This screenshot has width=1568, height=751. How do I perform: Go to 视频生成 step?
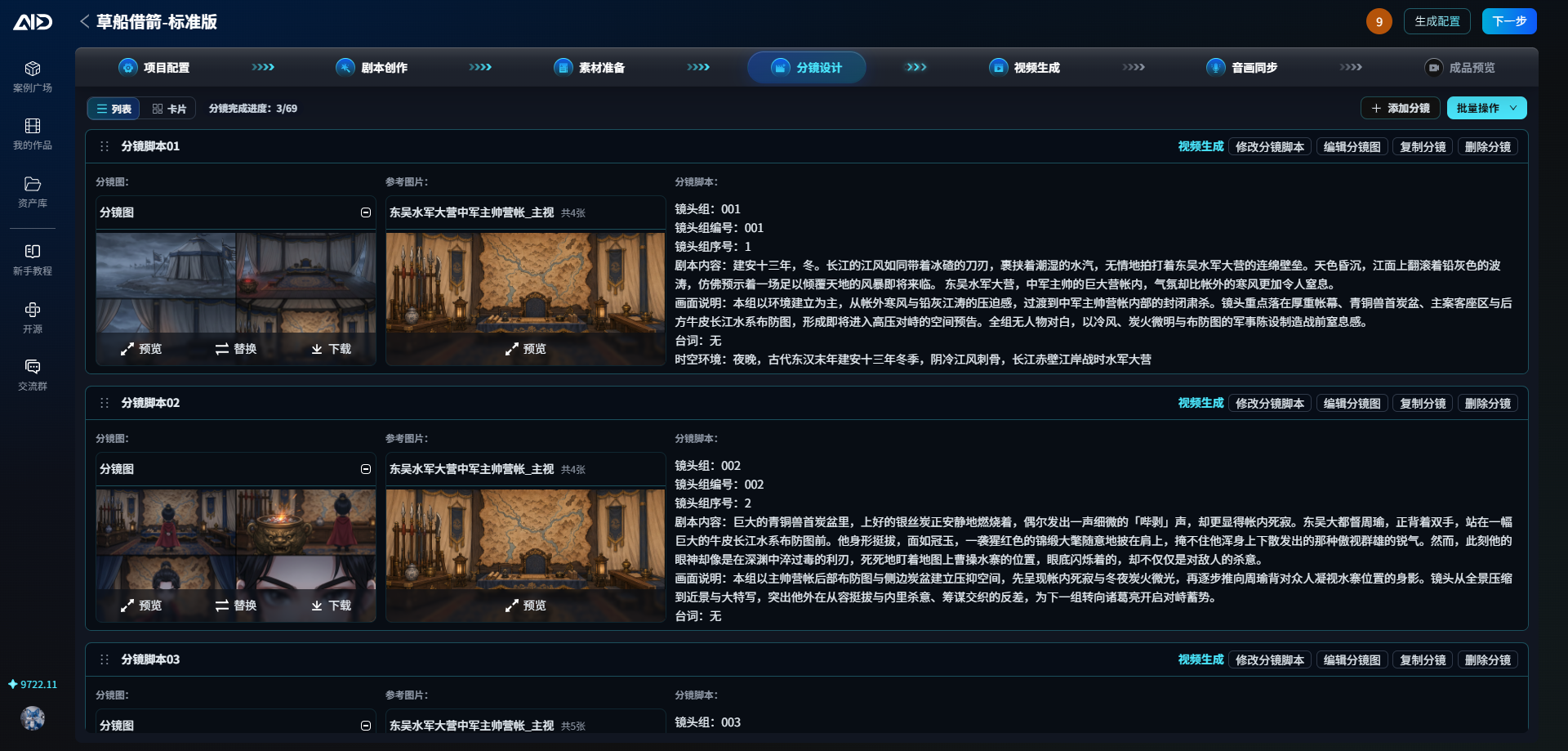[x=1025, y=67]
